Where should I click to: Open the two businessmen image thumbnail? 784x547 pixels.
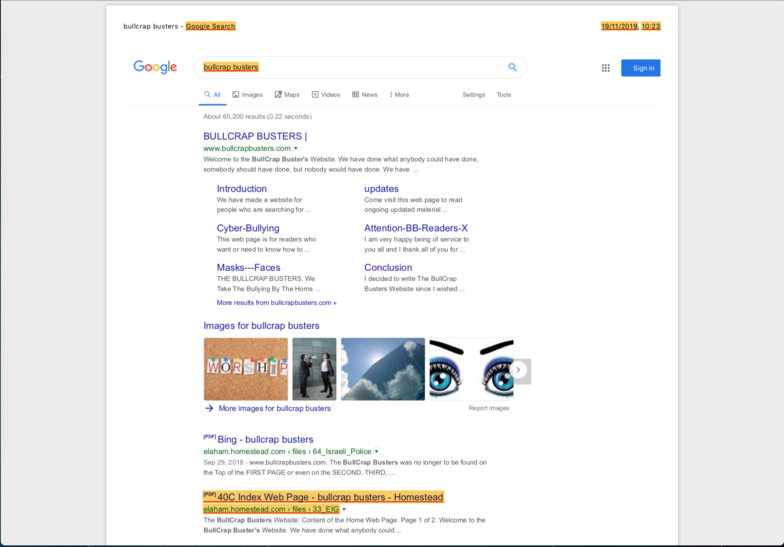(314, 369)
